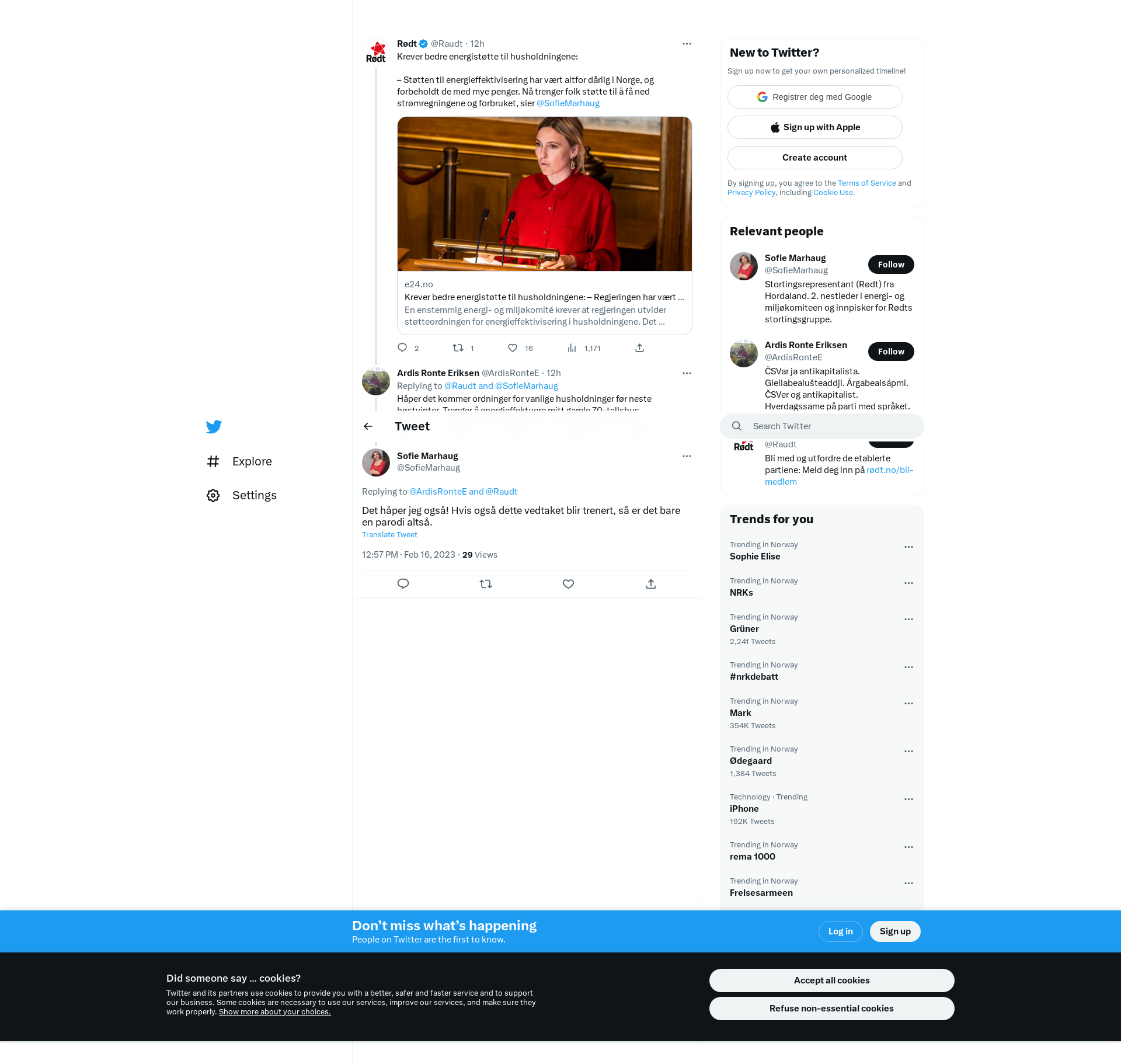Open tweet timestamp 12:57 PM · Feb 16, 2023
The height and width of the screenshot is (1064, 1121).
(409, 555)
